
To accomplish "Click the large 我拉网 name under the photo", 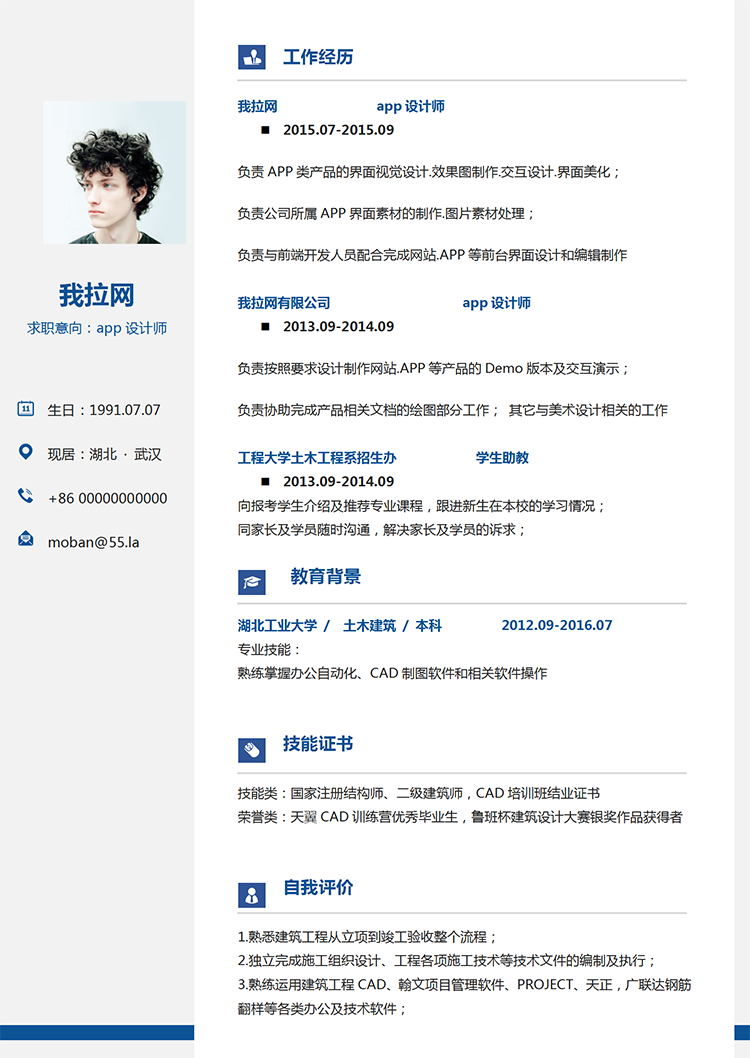I will (x=96, y=295).
